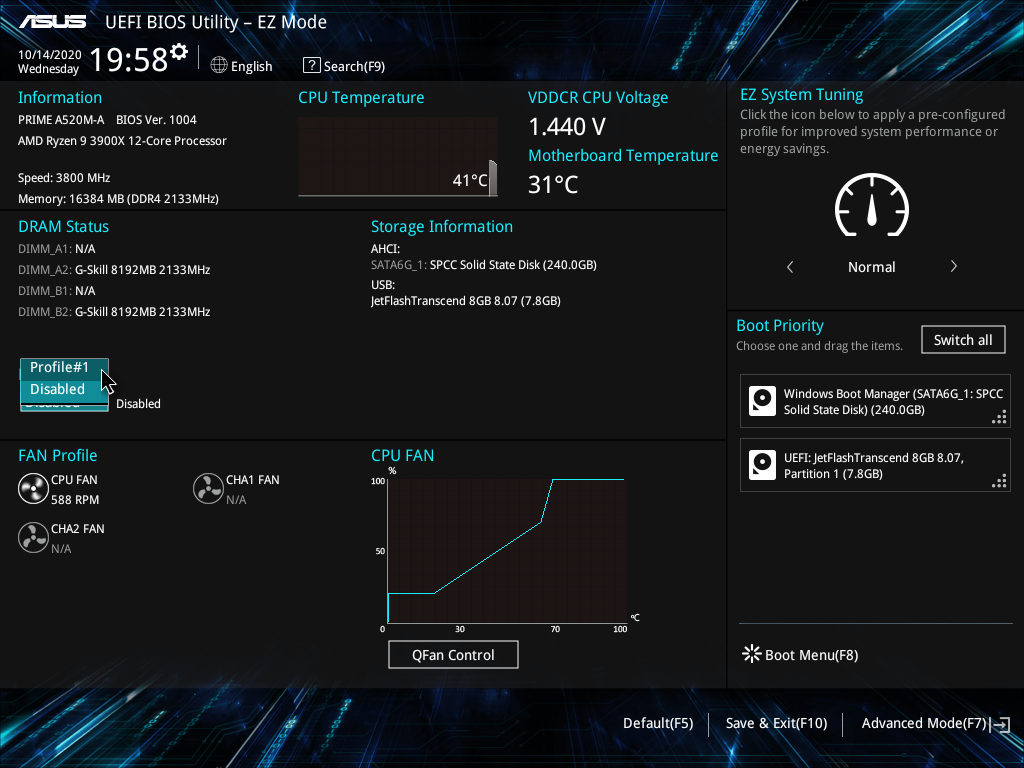
Task: Click the EZ System Tuning heading
Action: [x=801, y=95]
